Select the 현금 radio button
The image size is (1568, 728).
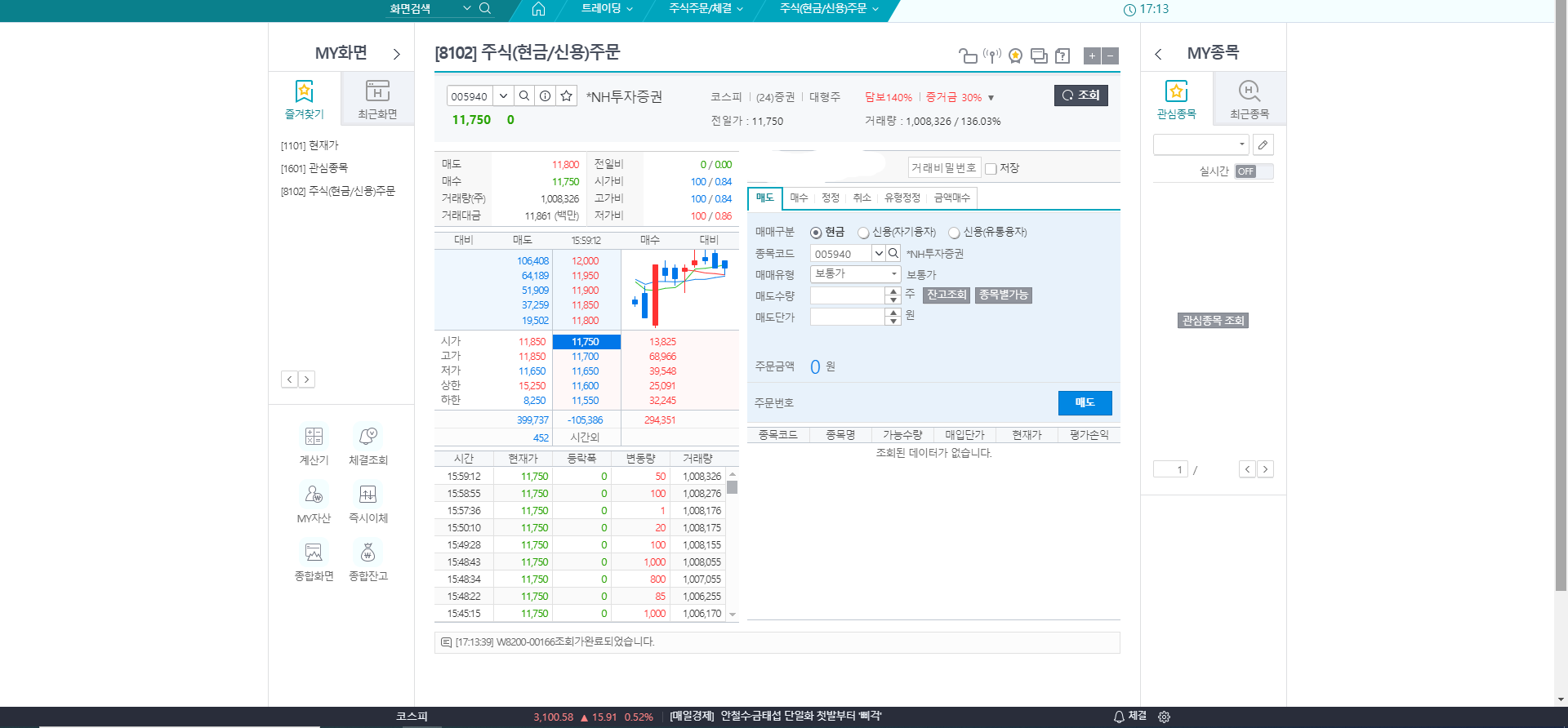click(x=815, y=233)
